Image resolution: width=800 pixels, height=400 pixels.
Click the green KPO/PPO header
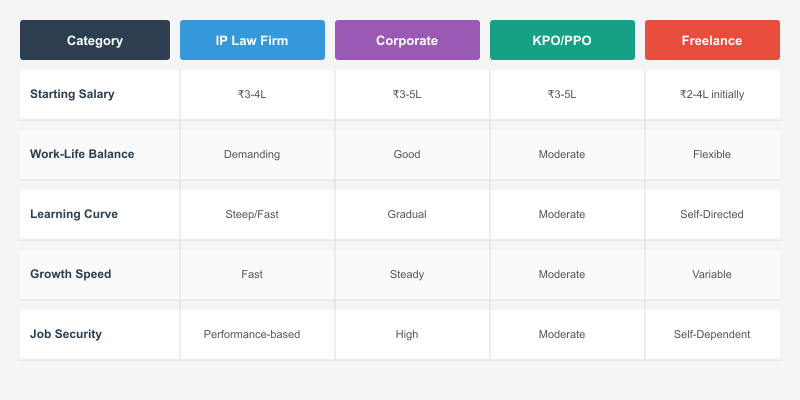[562, 41]
